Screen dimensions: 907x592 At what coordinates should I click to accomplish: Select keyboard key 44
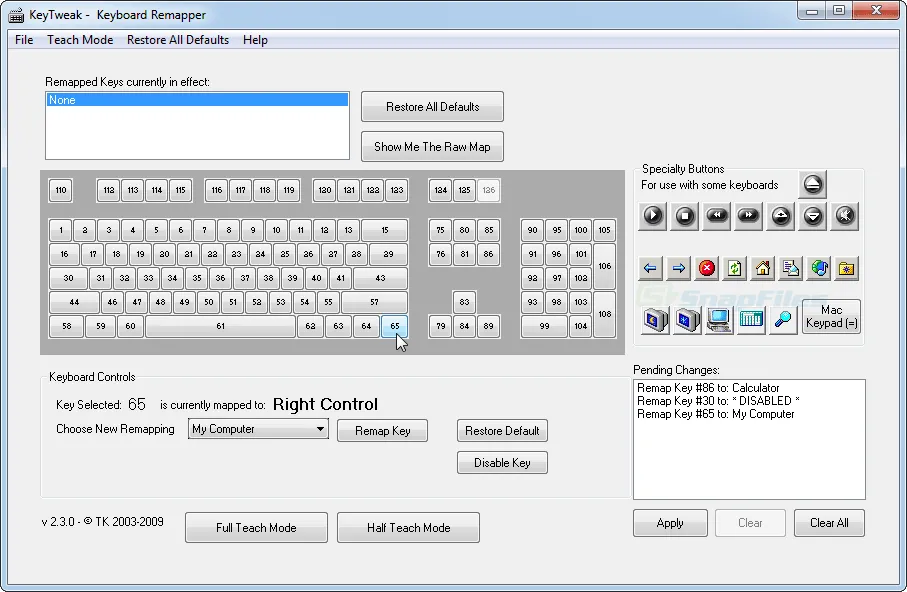pos(74,302)
